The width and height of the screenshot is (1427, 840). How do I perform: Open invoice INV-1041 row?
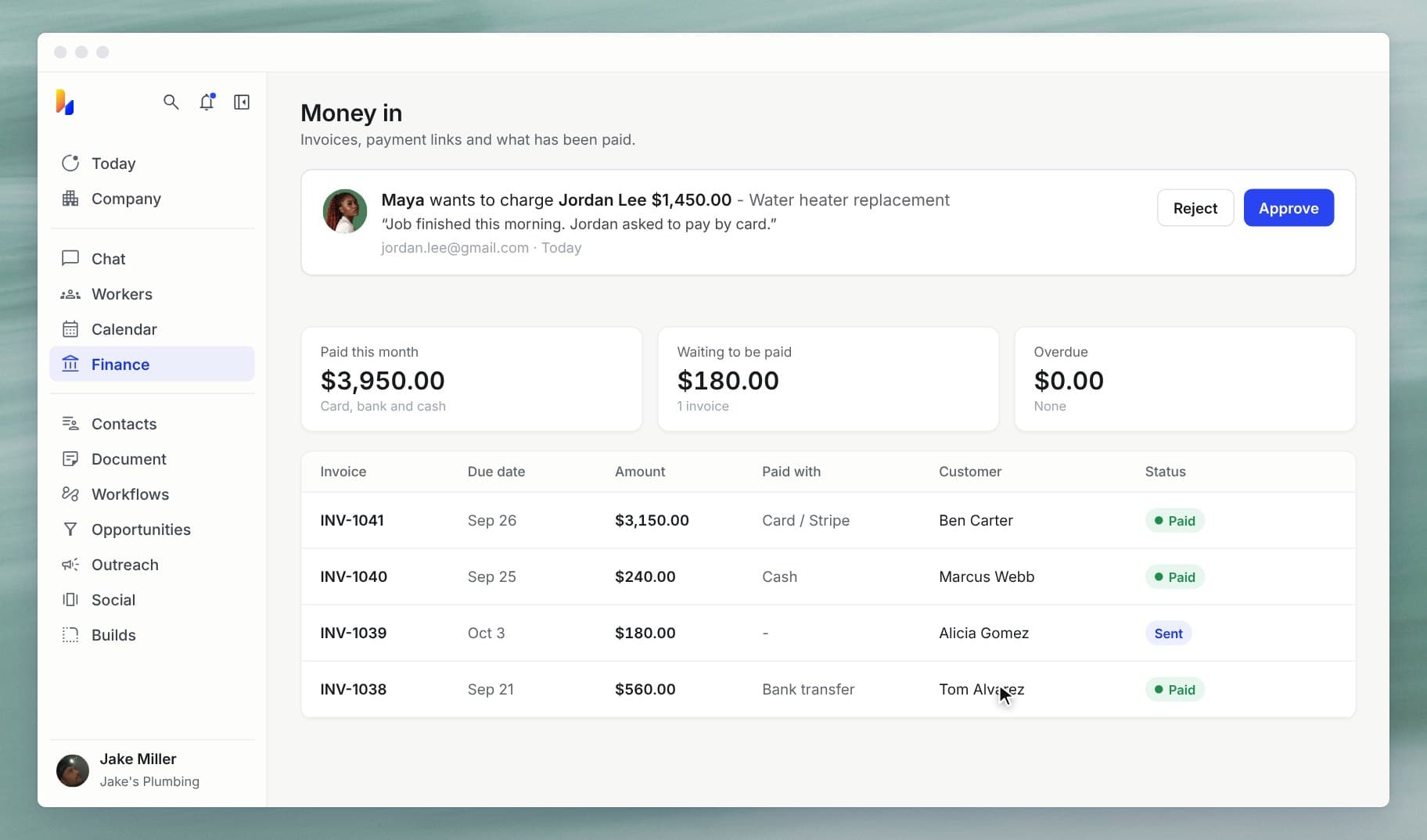click(x=828, y=520)
